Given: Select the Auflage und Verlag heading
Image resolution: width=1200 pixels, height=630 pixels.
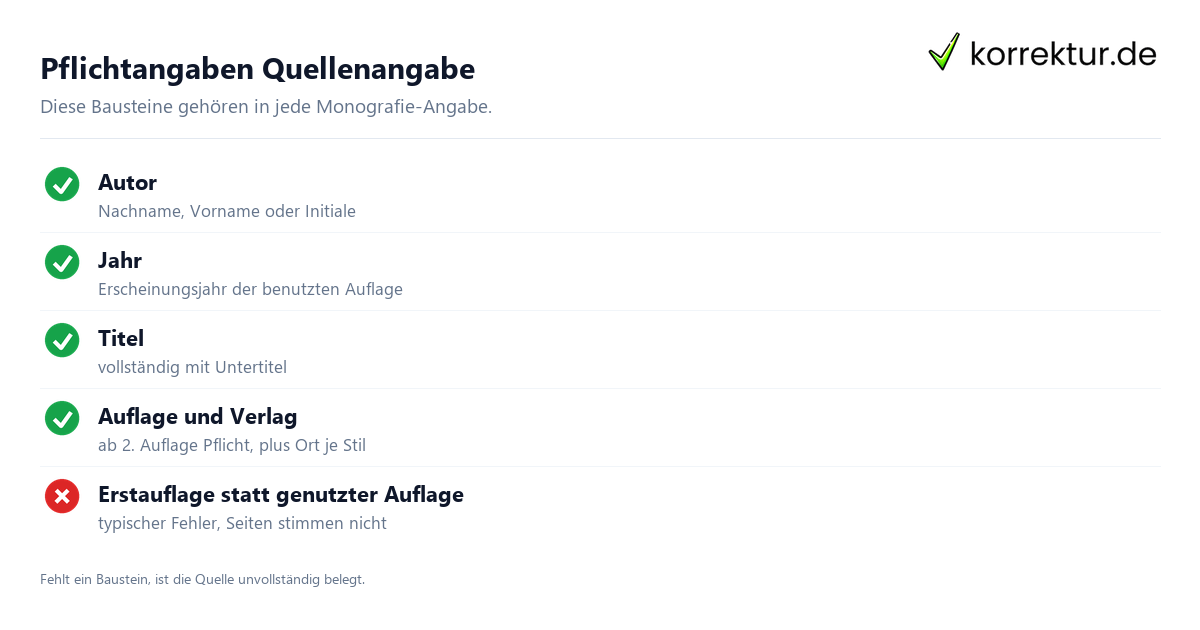Looking at the screenshot, I should click(198, 417).
